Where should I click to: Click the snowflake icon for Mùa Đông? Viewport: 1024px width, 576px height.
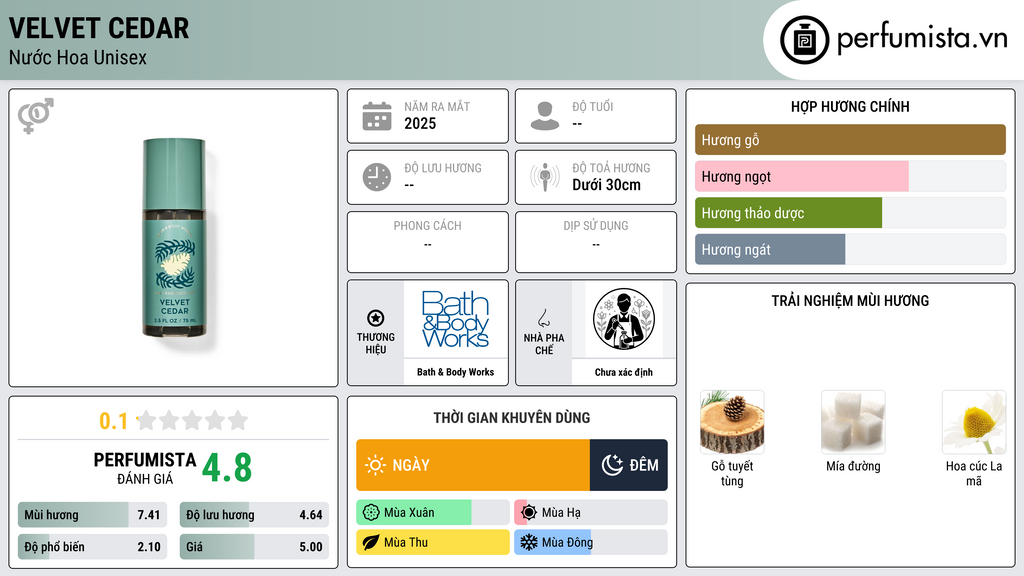pos(529,542)
